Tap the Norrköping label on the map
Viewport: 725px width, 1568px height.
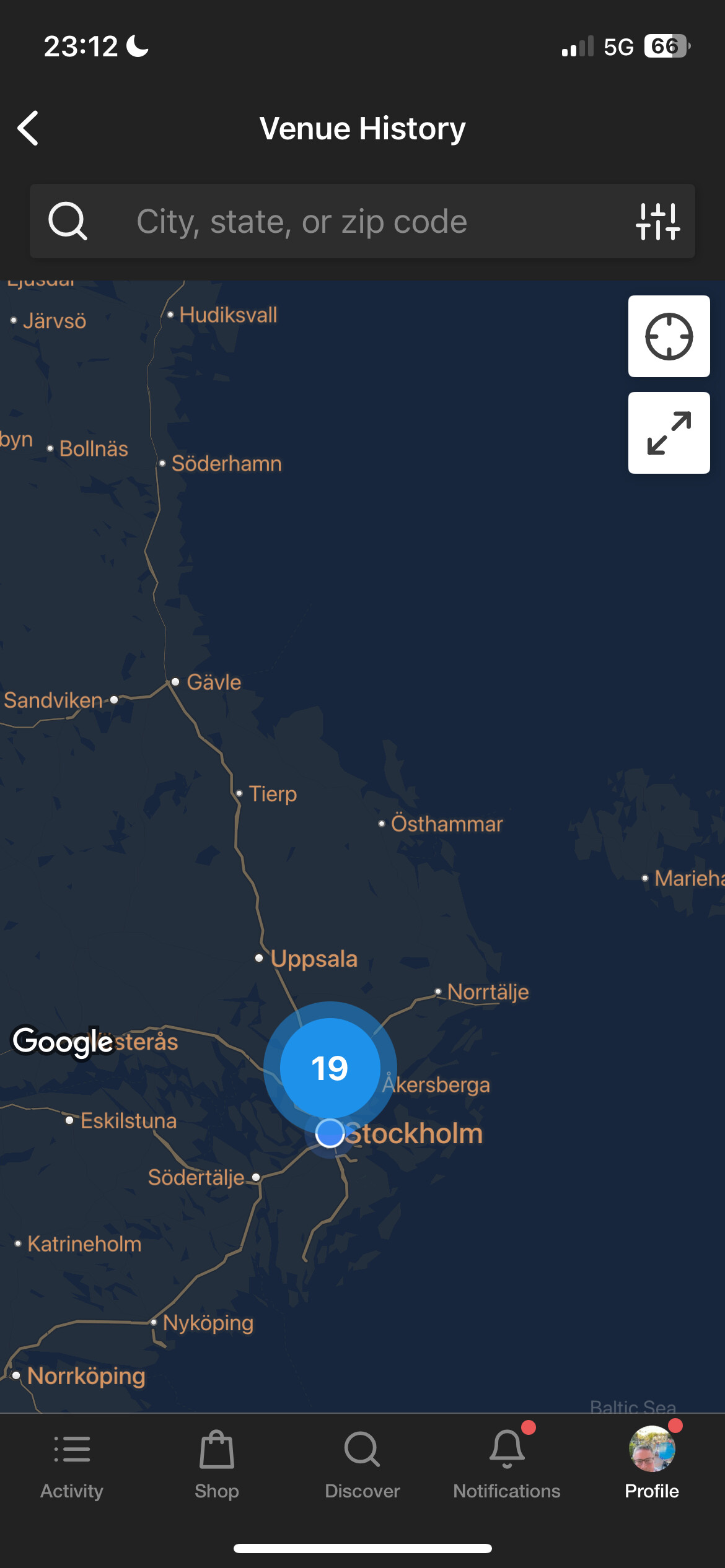(86, 1376)
